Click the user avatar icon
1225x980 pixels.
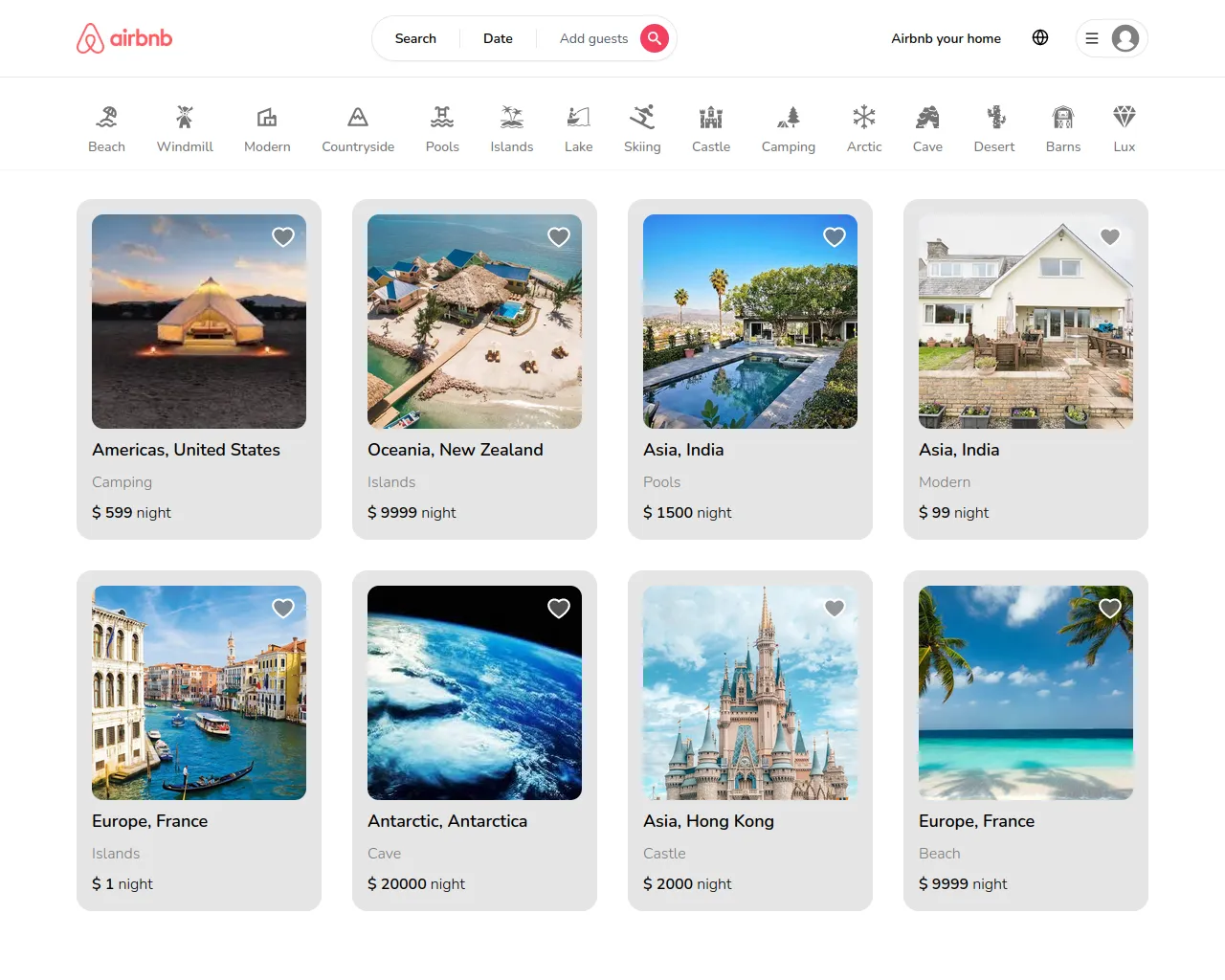coord(1125,38)
